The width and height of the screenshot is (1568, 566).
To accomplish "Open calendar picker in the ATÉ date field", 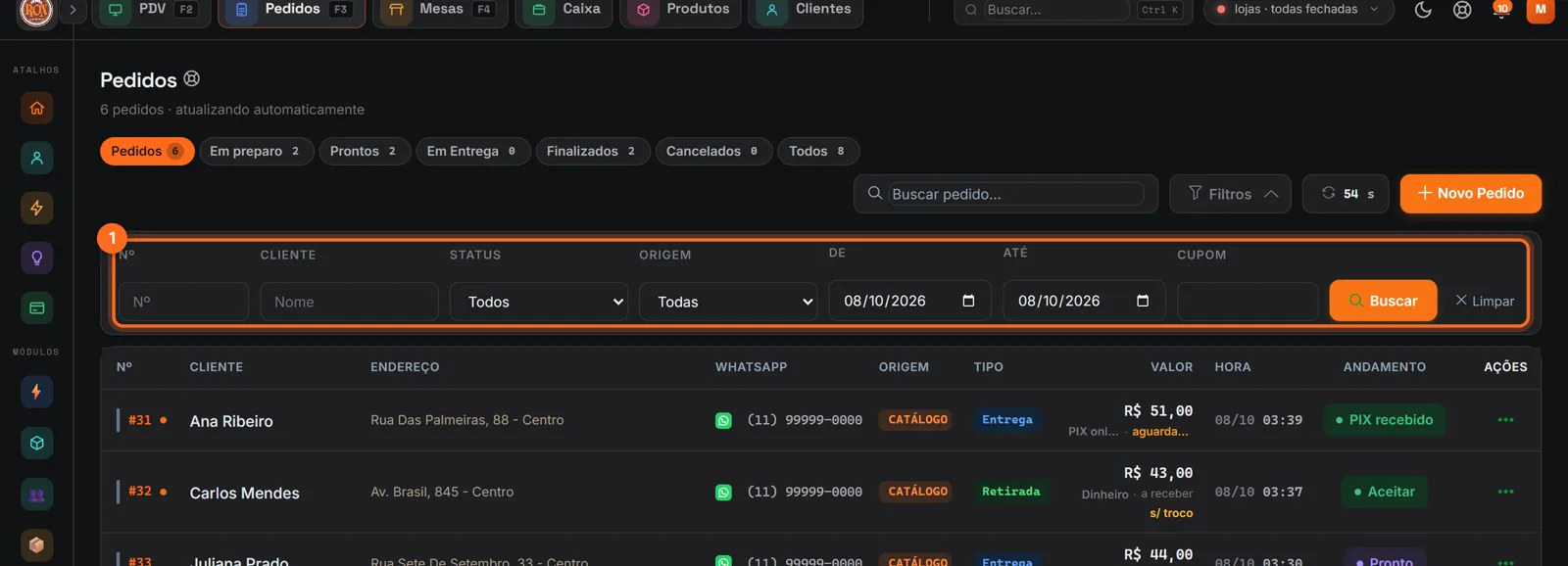I will pyautogui.click(x=1143, y=301).
